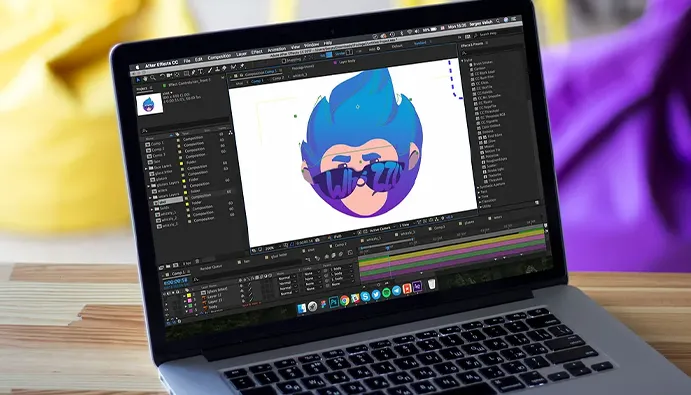This screenshot has height=395, width=691.
Task: Open the Trash in the Dock
Action: click(431, 284)
